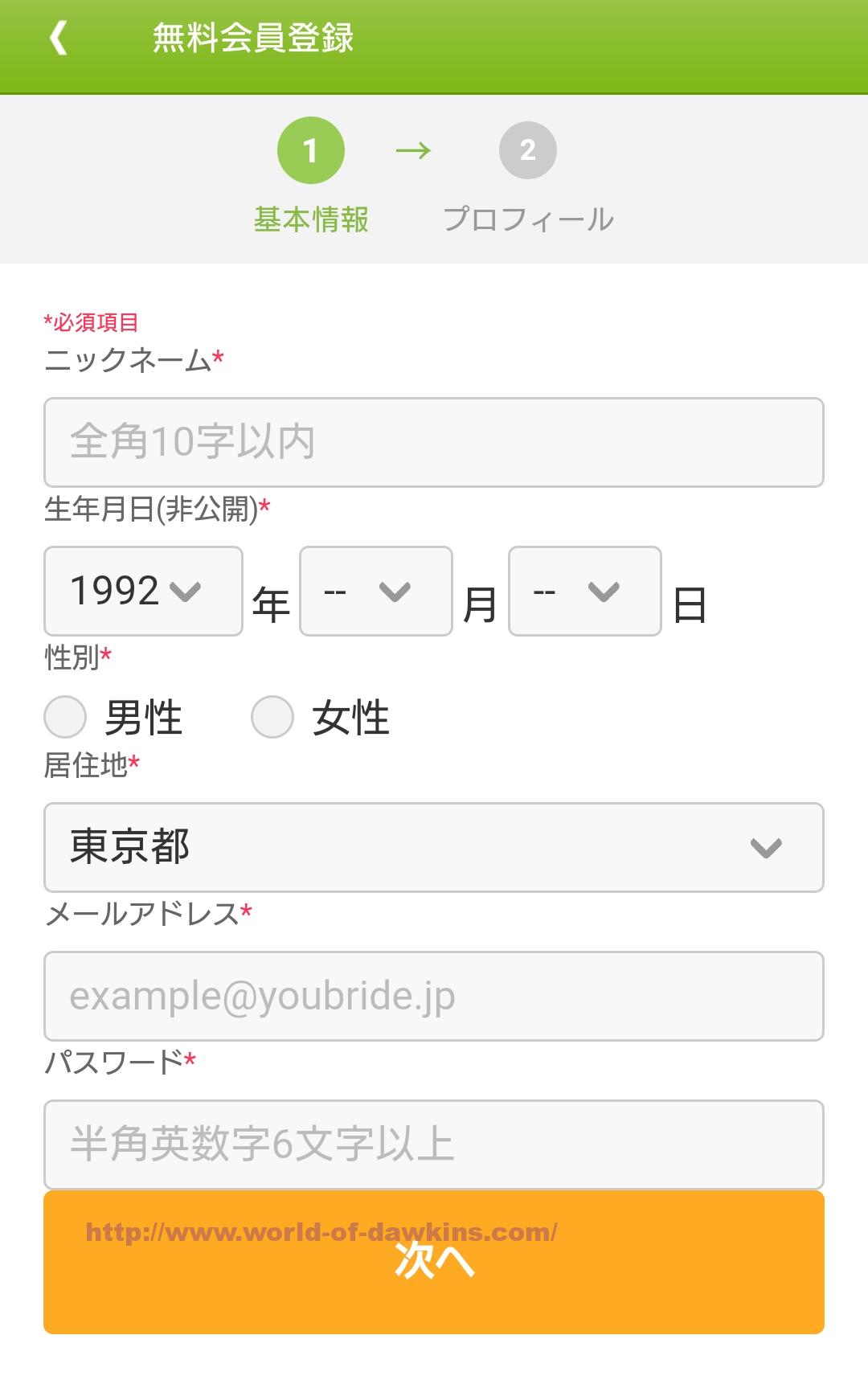This screenshot has width=868, height=1384.
Task: Open the birth day dropdown
Action: point(585,592)
